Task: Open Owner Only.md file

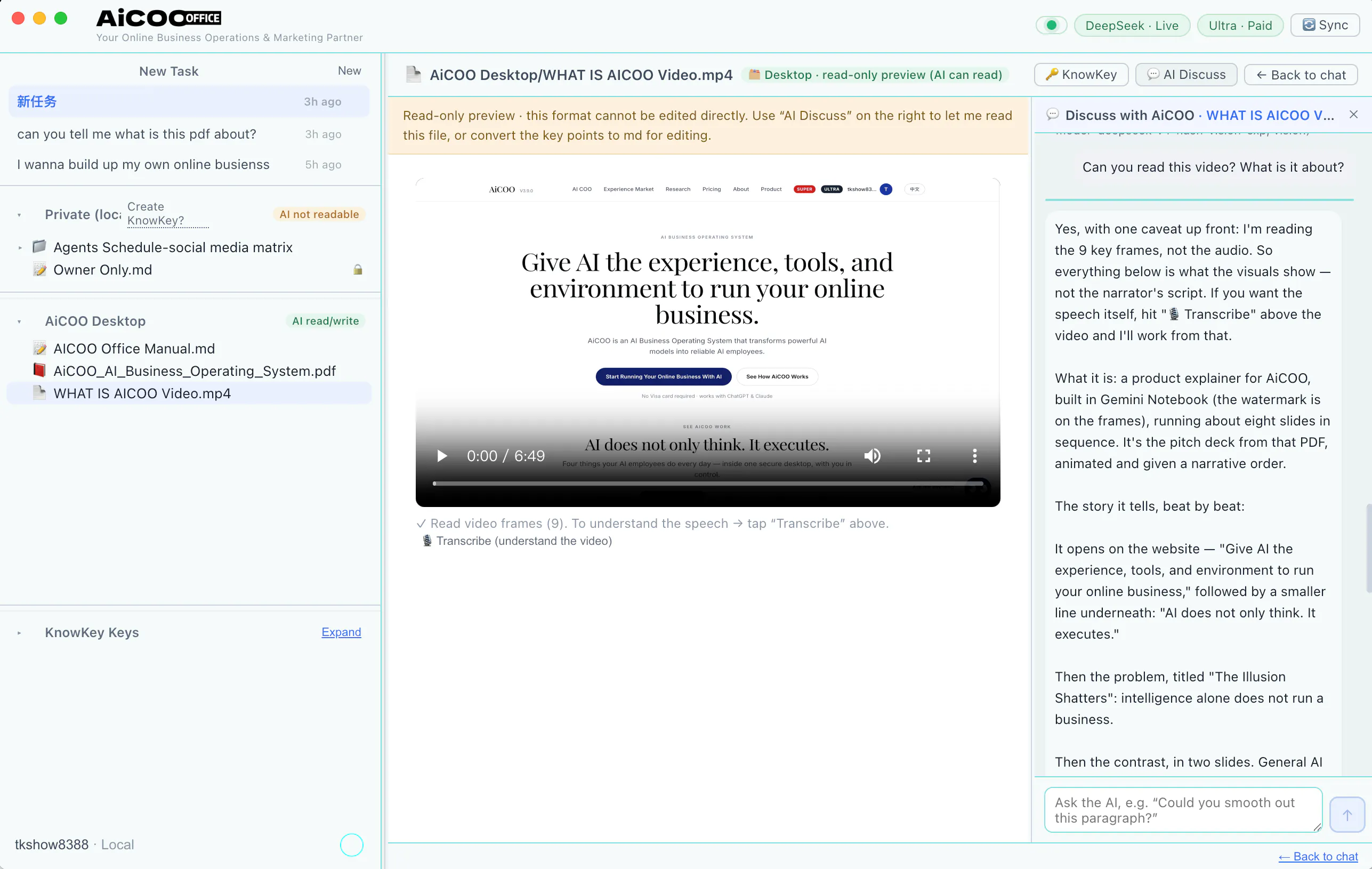Action: pos(102,270)
